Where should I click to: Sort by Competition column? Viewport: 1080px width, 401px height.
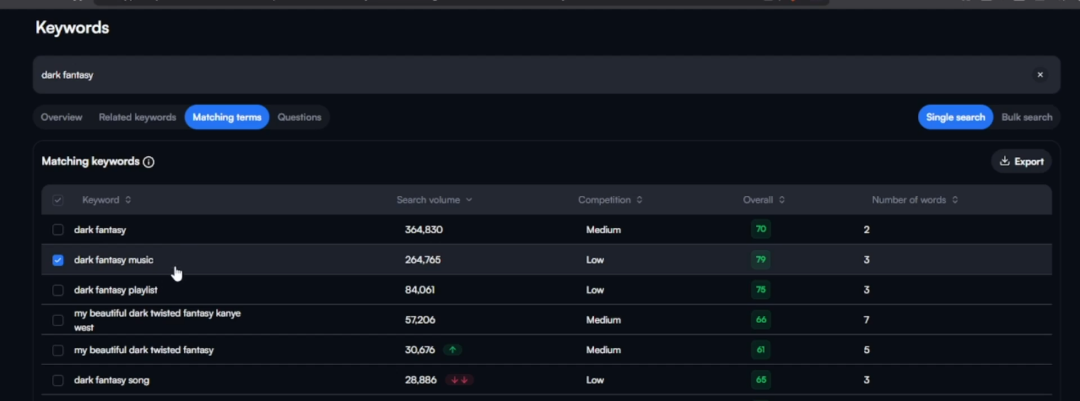pos(610,200)
